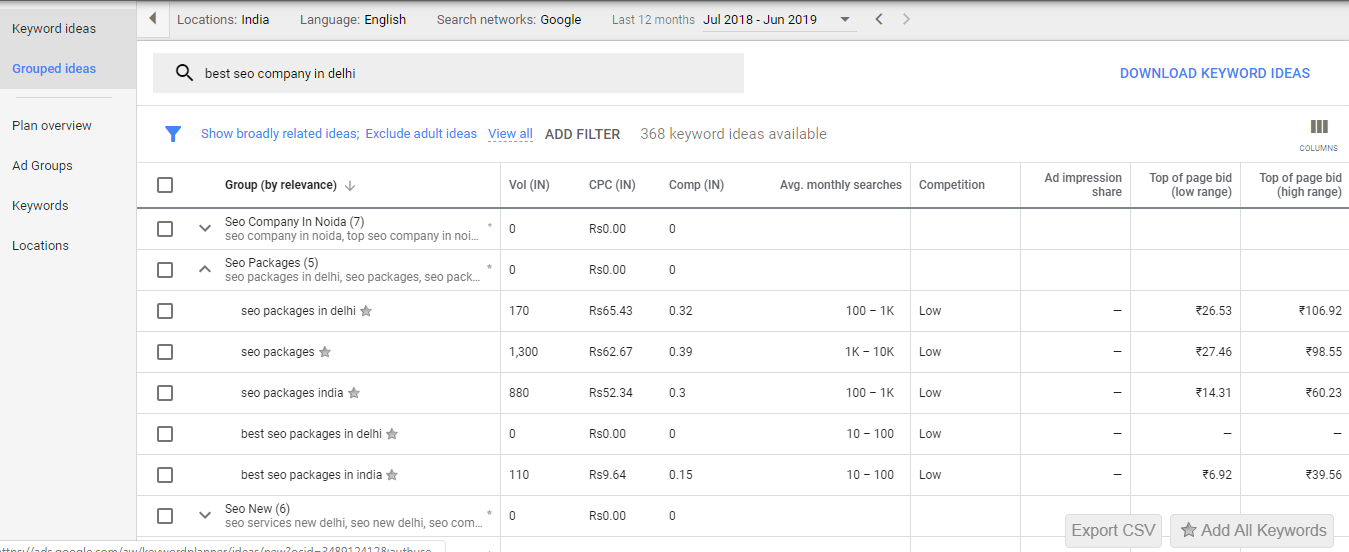The image size is (1349, 552).
Task: Collapse the Seo Packages group
Action: point(205,270)
